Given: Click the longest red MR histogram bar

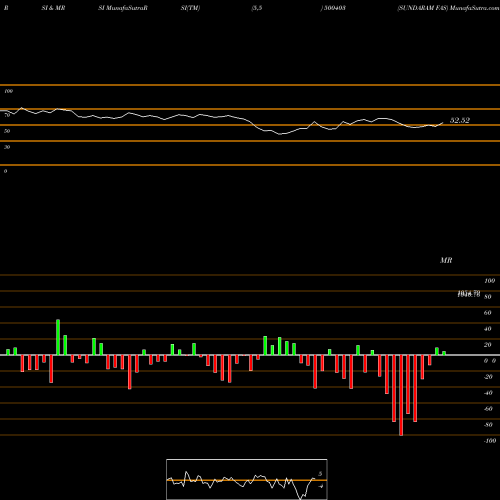Looking at the screenshot, I should tap(401, 395).
